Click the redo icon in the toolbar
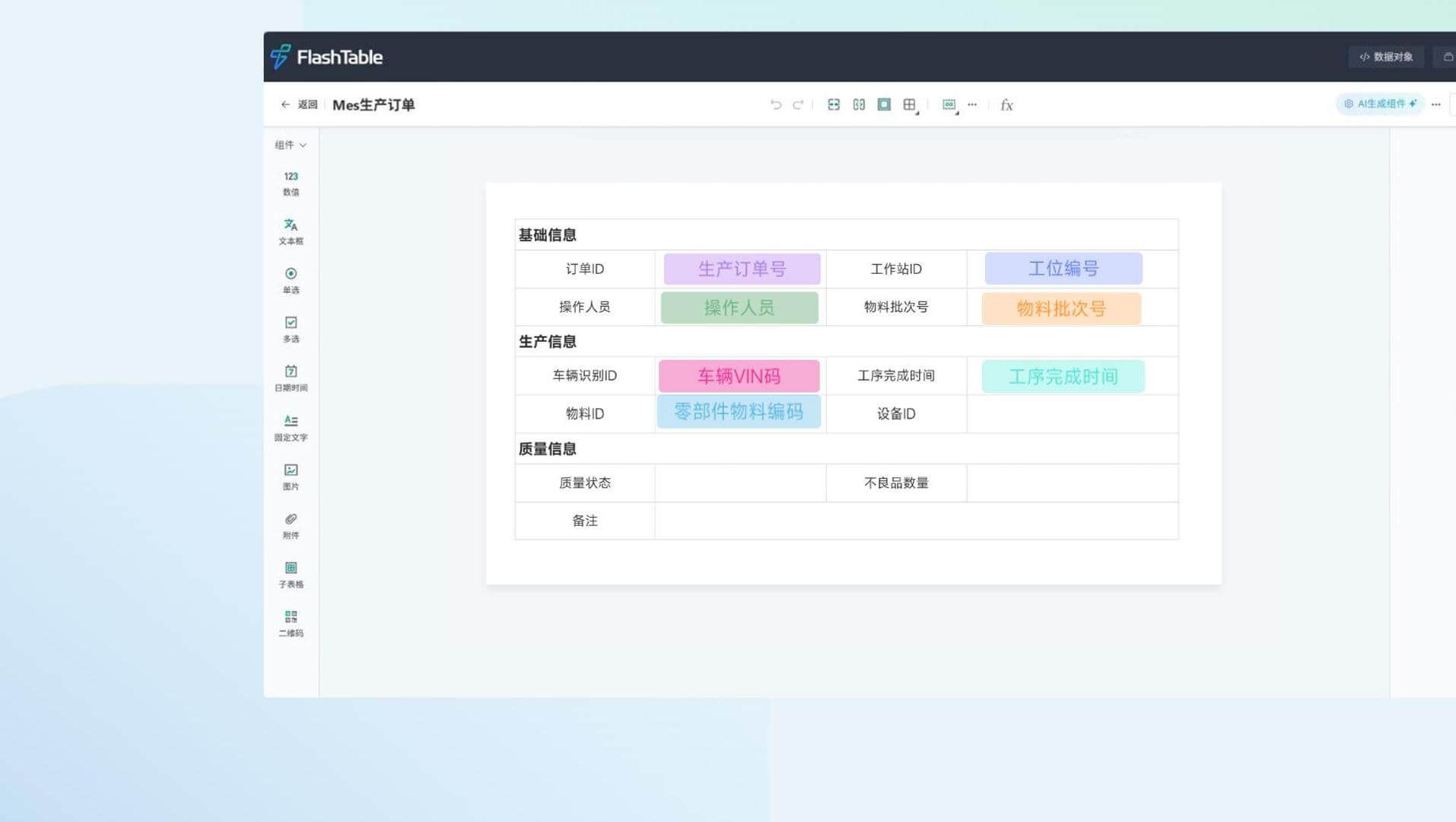 797,104
